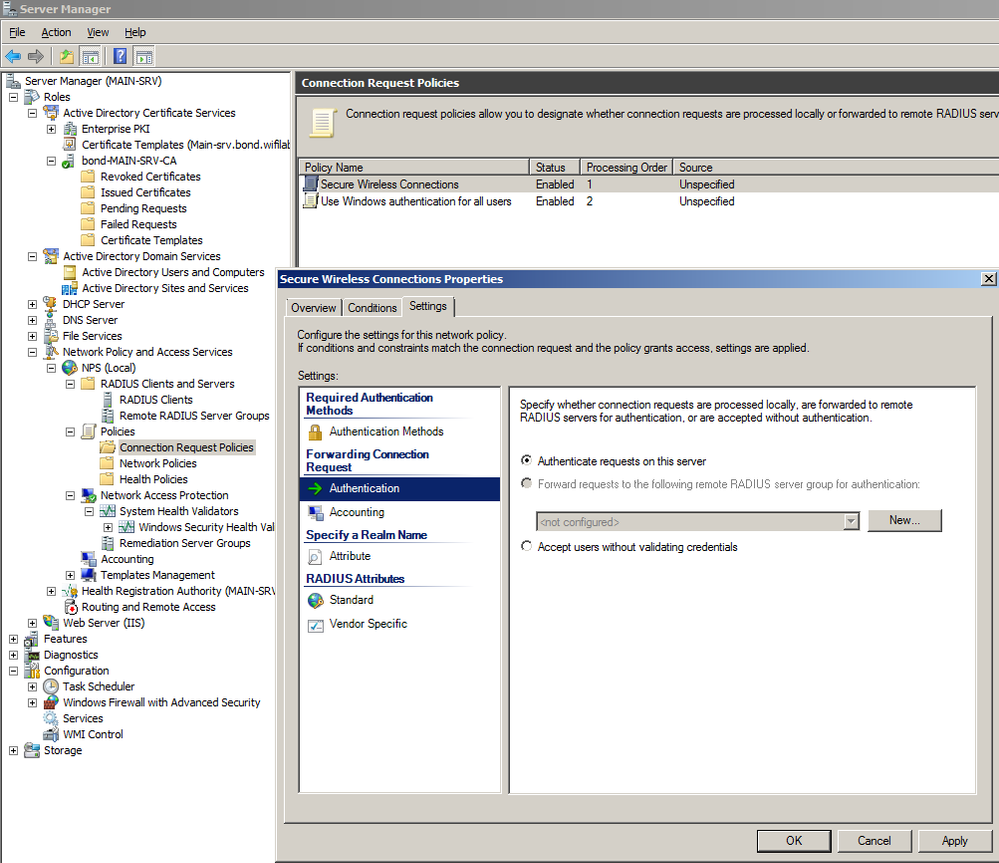Expand the File Services node
The height and width of the screenshot is (863, 999).
(32, 336)
